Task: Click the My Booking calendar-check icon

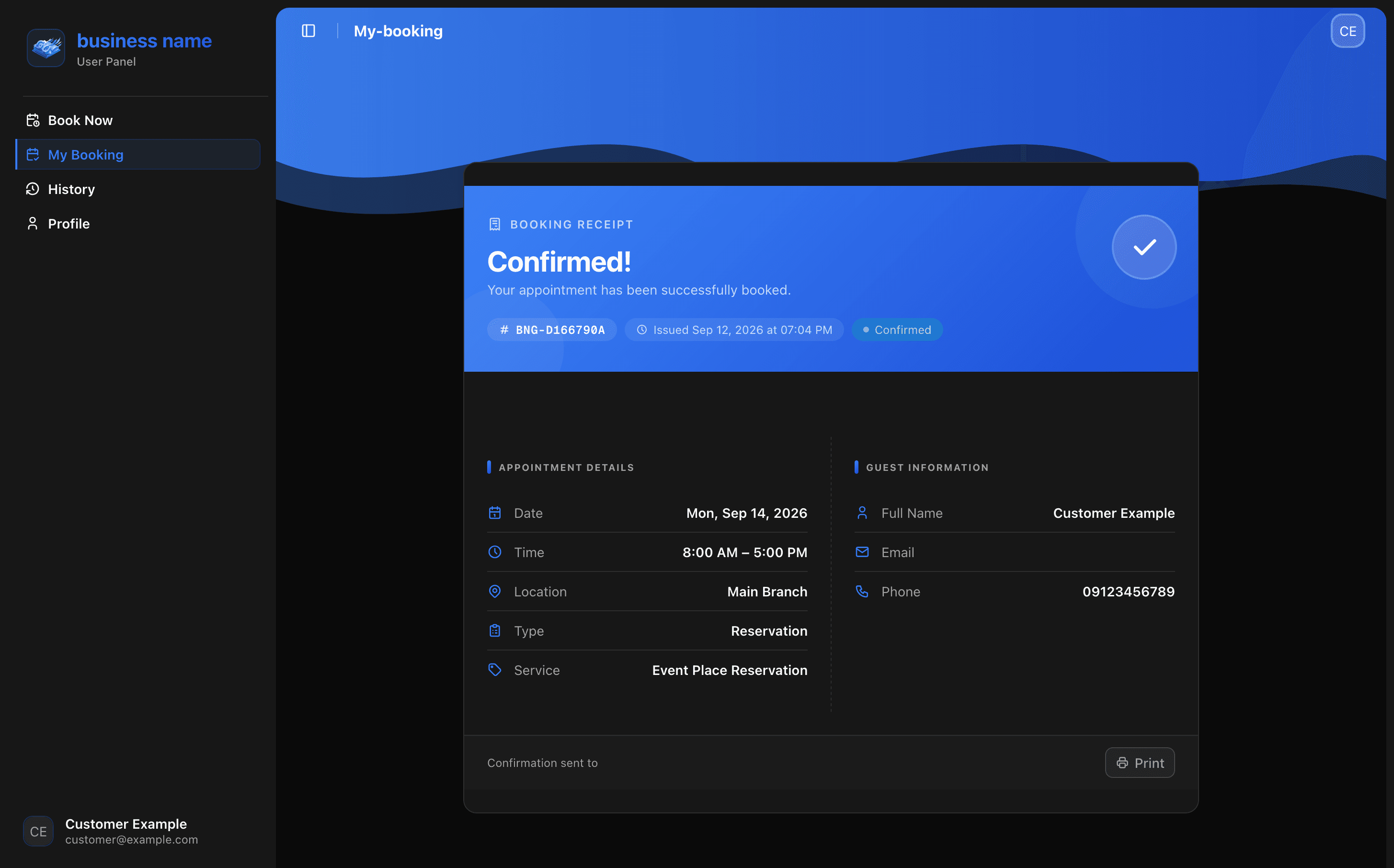Action: point(33,155)
